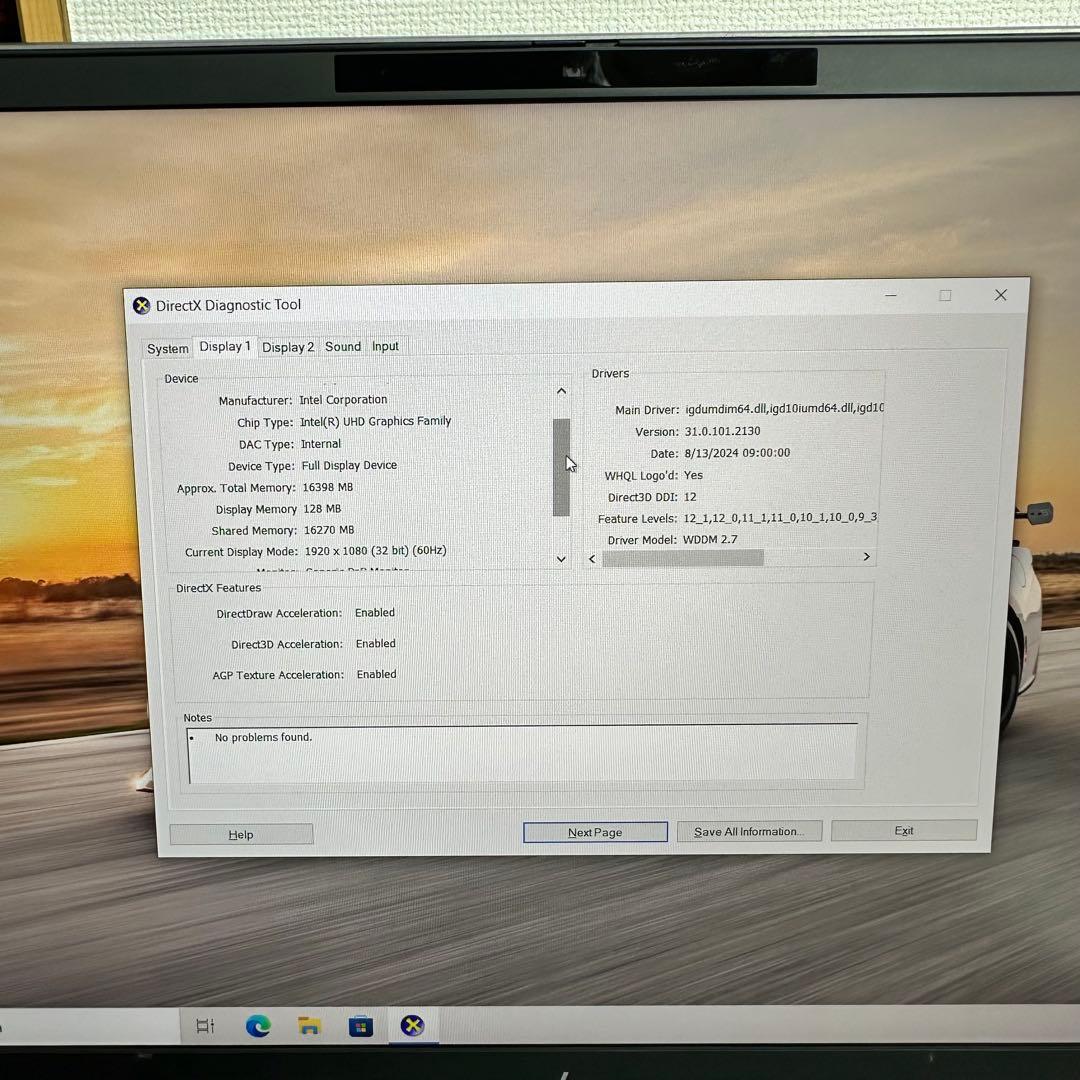This screenshot has height=1080, width=1080.
Task: Open the Display 2 tab
Action: tap(287, 347)
